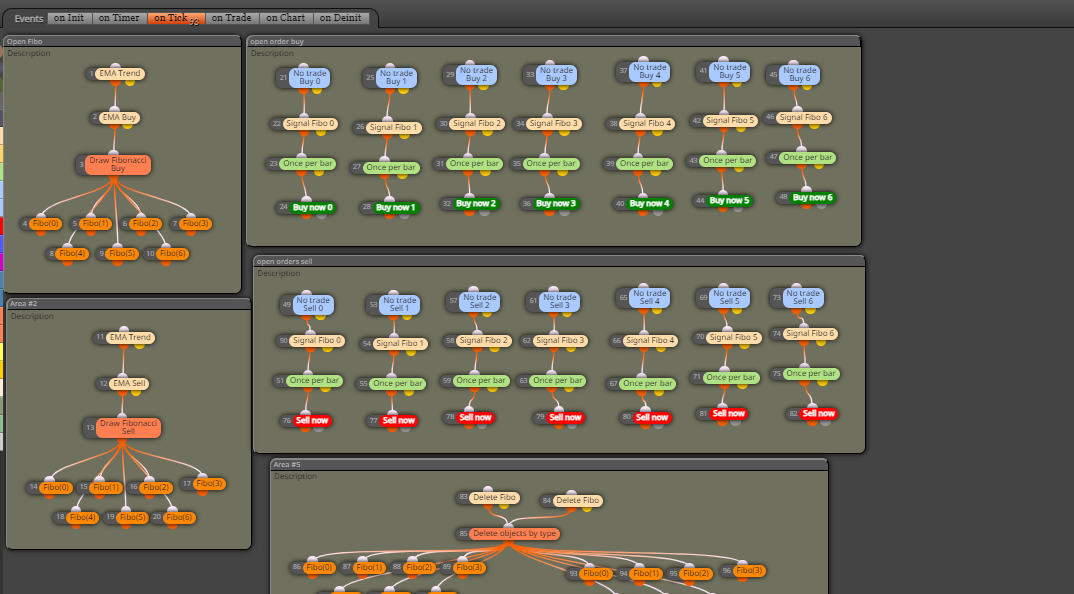This screenshot has width=1074, height=594.
Task: Select the No trade Buy 4 block
Action: [650, 71]
